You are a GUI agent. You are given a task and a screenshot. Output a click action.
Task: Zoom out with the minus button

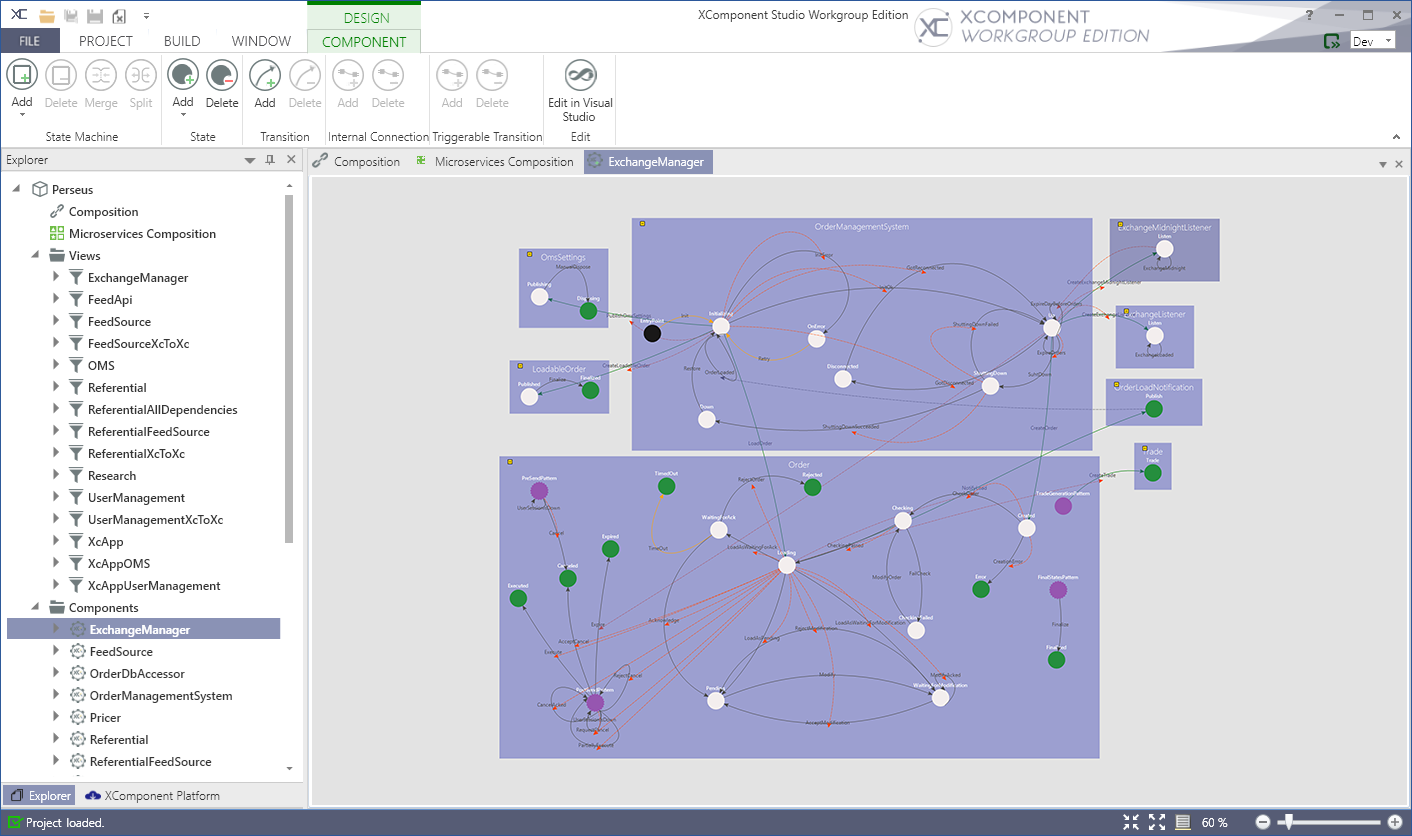point(1263,822)
